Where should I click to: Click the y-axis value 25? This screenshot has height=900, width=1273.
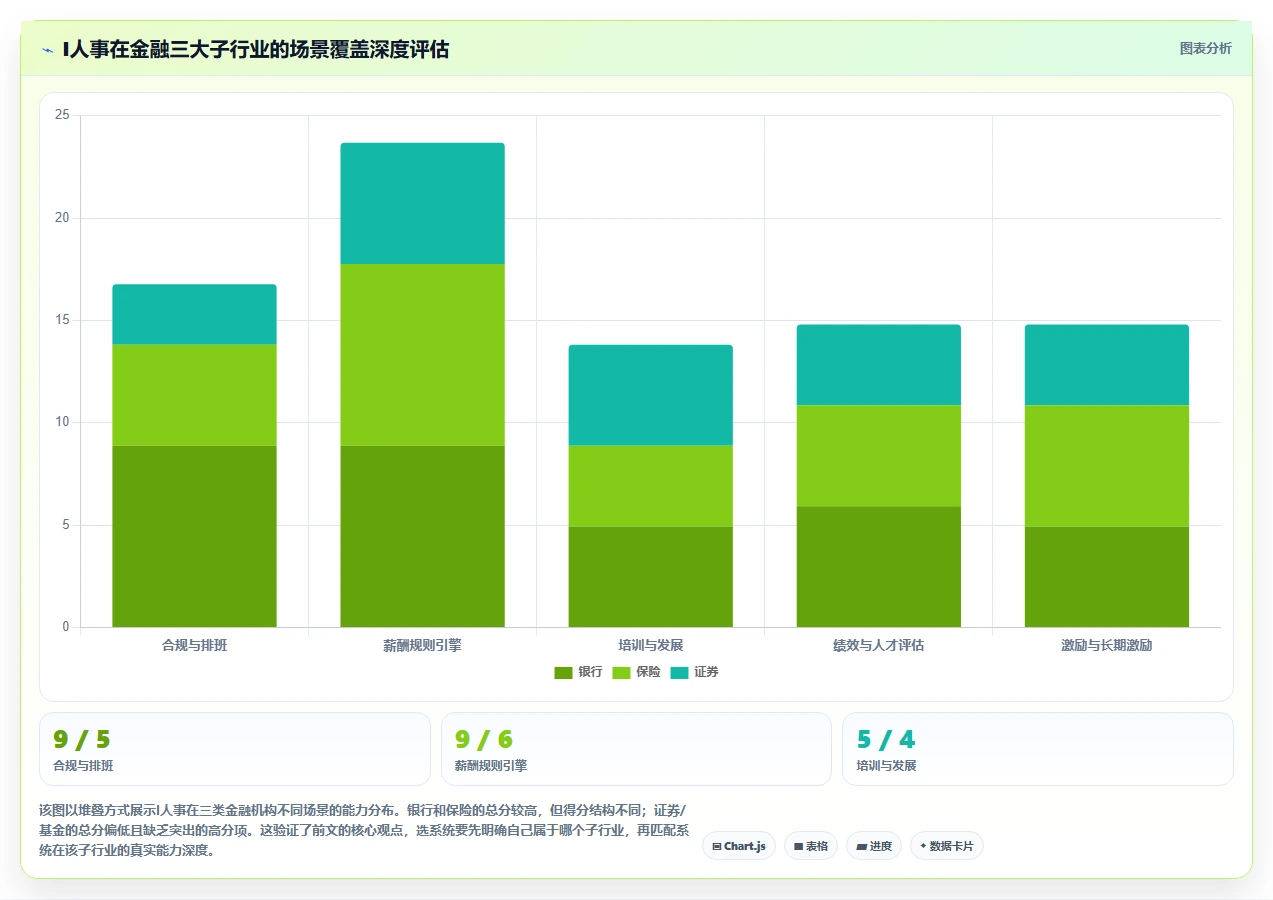coord(62,115)
